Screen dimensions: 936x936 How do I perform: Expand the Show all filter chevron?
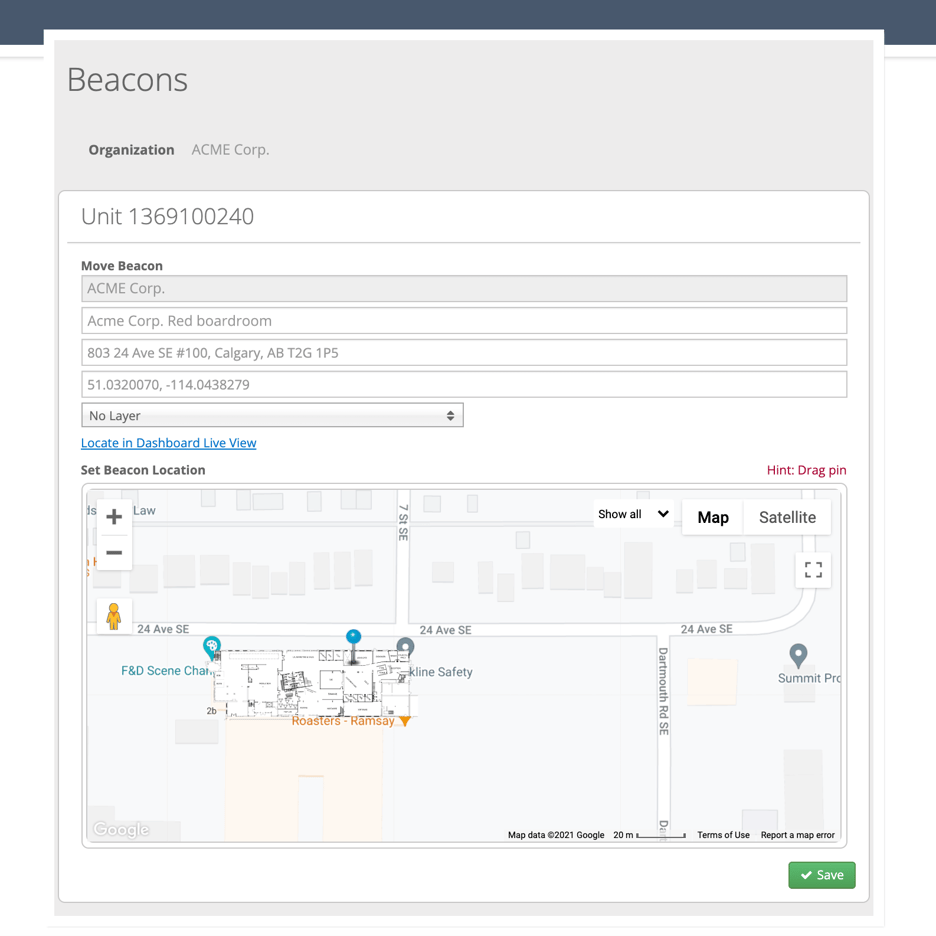coord(664,513)
